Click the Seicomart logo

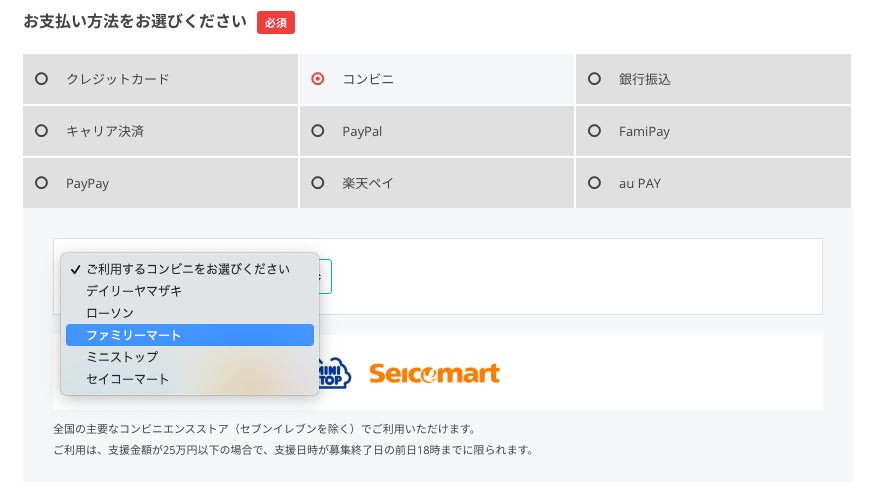434,374
